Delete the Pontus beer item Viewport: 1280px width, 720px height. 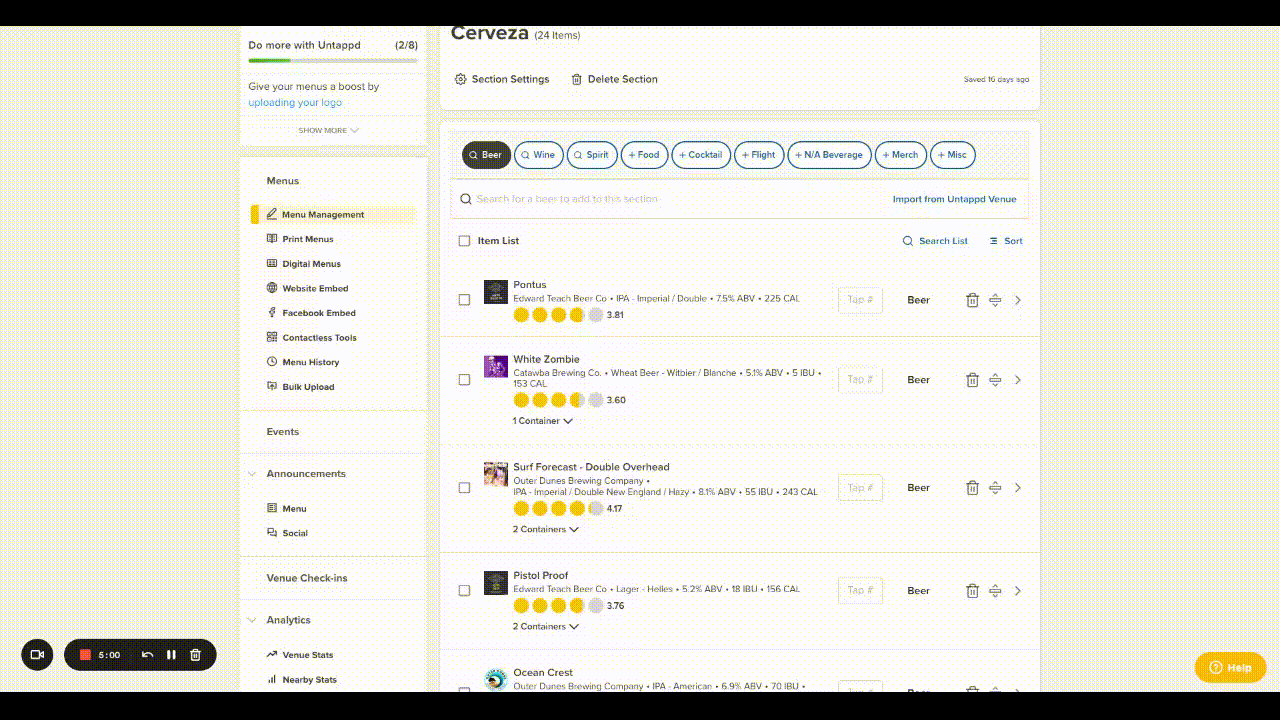point(972,300)
